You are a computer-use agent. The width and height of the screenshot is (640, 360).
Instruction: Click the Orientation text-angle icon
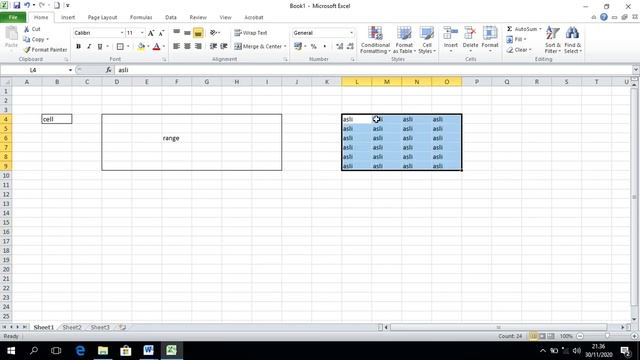pos(213,33)
